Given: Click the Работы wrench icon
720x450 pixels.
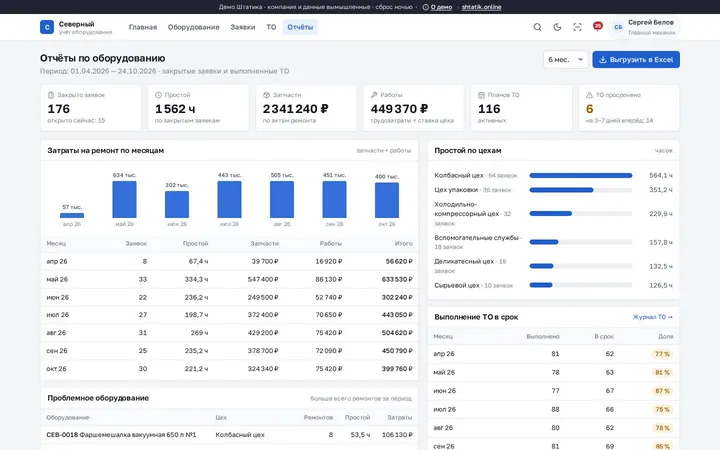Looking at the screenshot, I should (374, 95).
